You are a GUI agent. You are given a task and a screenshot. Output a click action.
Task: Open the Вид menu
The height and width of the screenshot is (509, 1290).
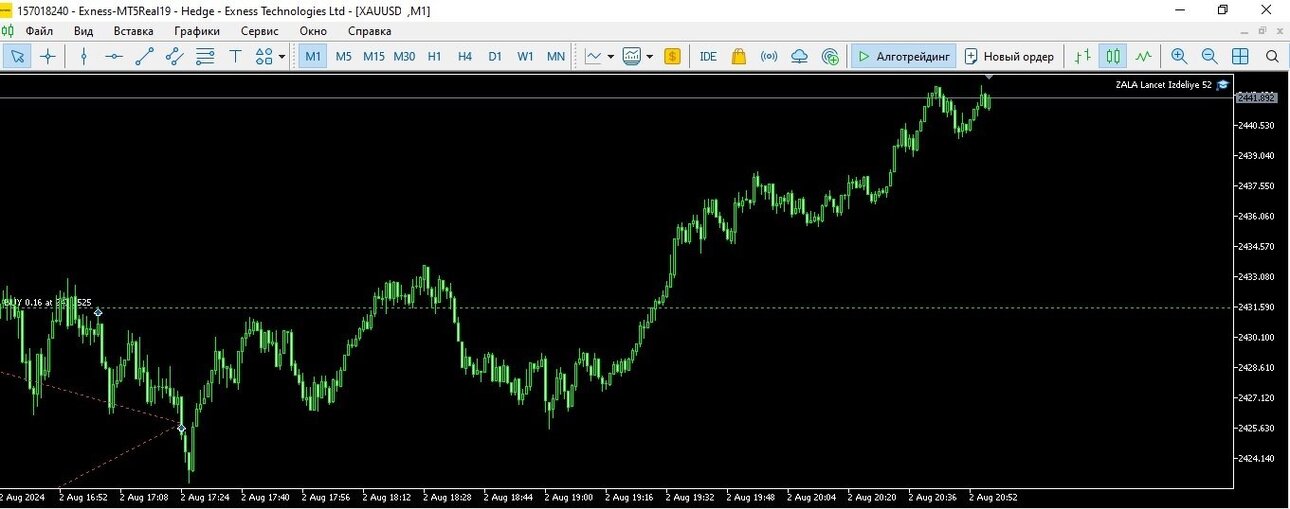pos(84,31)
